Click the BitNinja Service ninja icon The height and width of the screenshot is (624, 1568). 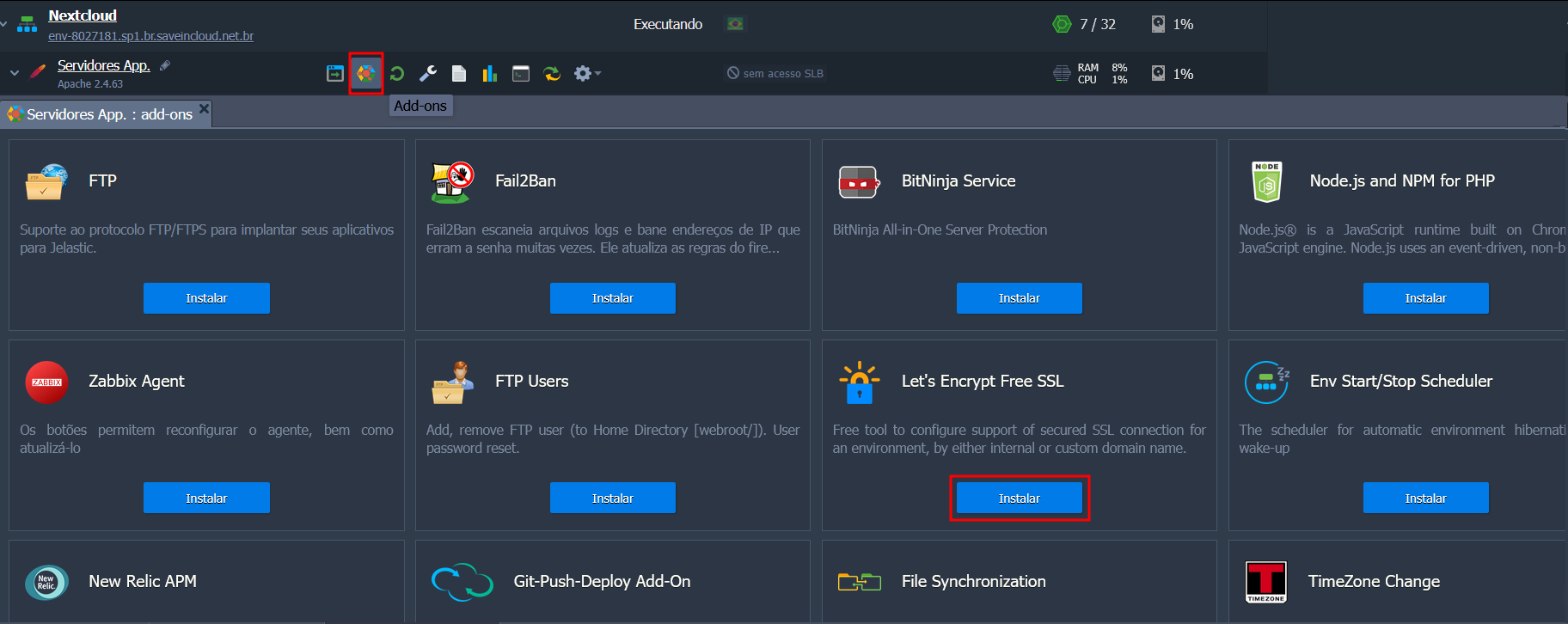[x=859, y=181]
